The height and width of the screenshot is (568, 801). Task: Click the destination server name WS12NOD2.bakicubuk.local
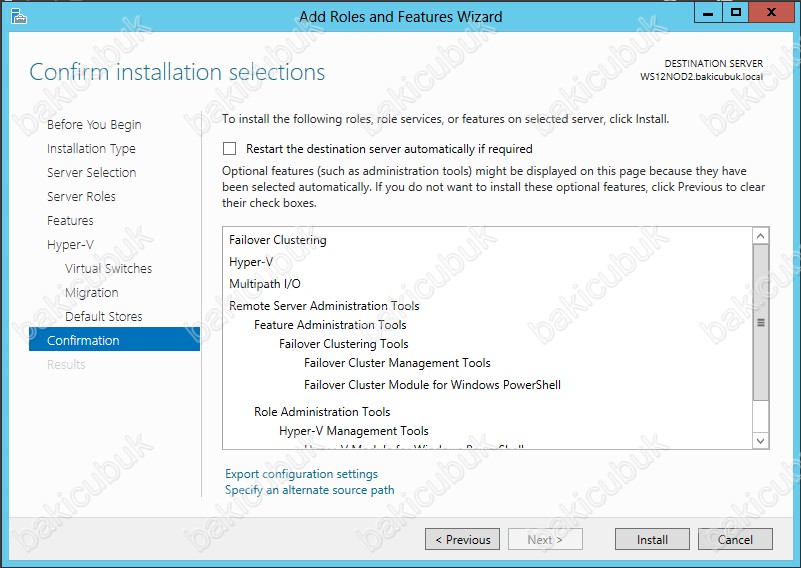[x=701, y=77]
